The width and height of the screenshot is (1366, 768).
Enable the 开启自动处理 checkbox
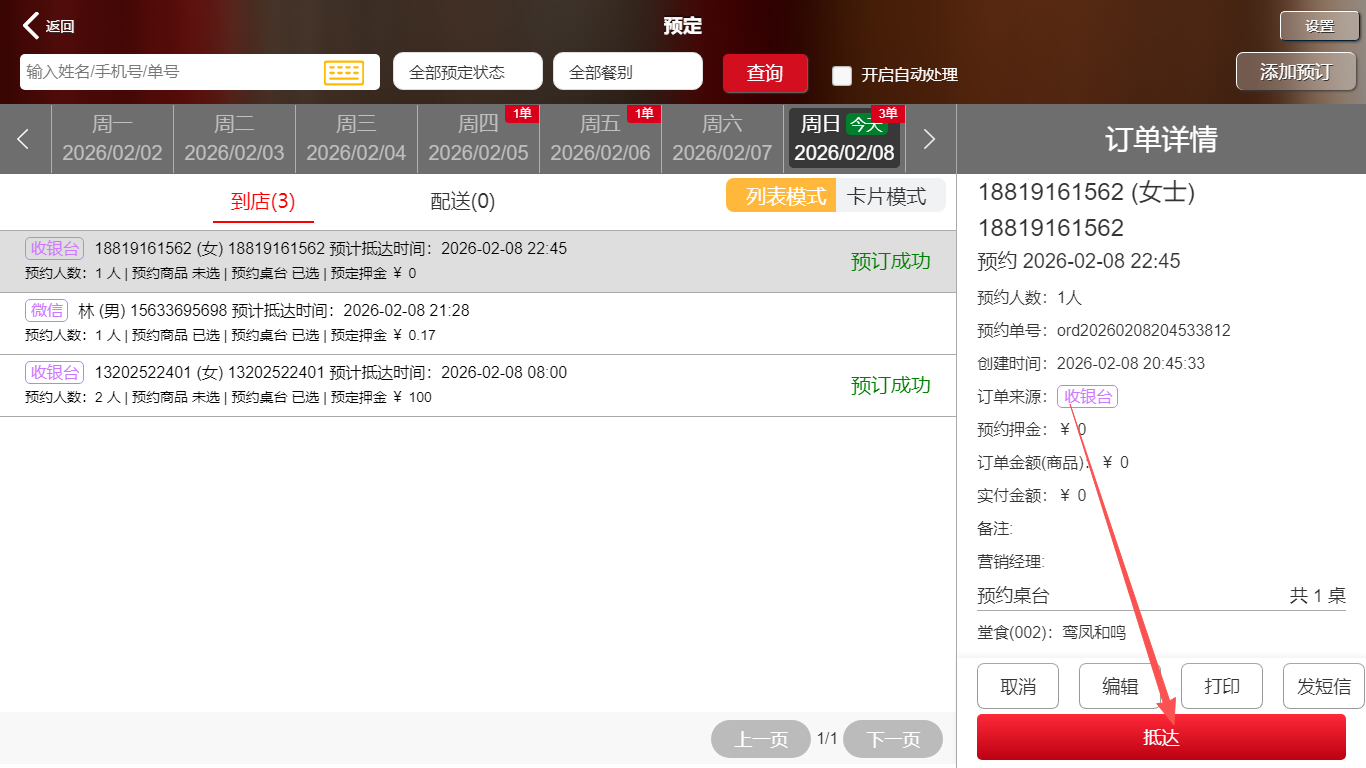(x=842, y=75)
